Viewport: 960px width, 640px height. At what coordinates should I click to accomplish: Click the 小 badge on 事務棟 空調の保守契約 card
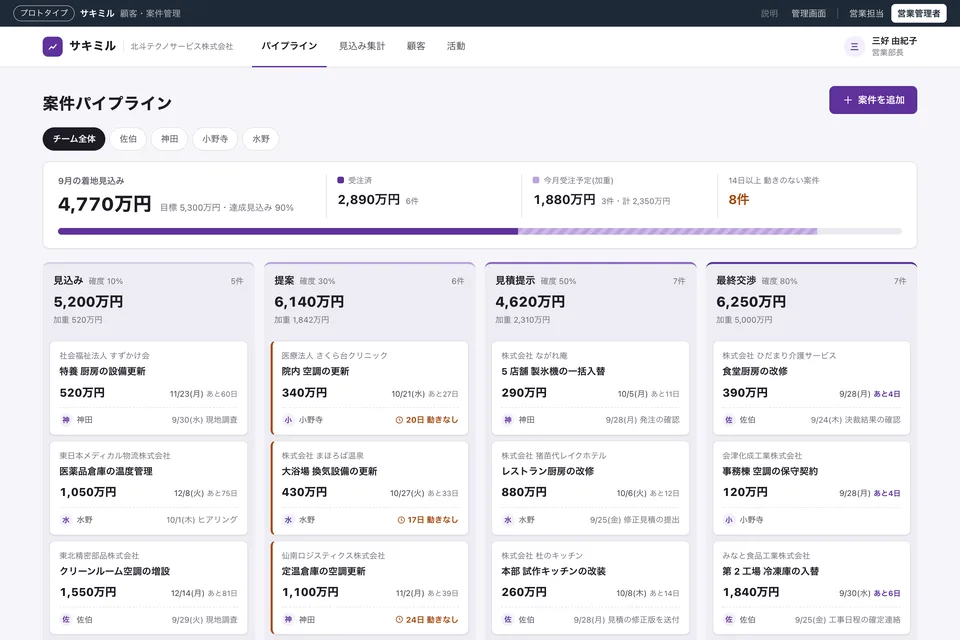pos(729,520)
